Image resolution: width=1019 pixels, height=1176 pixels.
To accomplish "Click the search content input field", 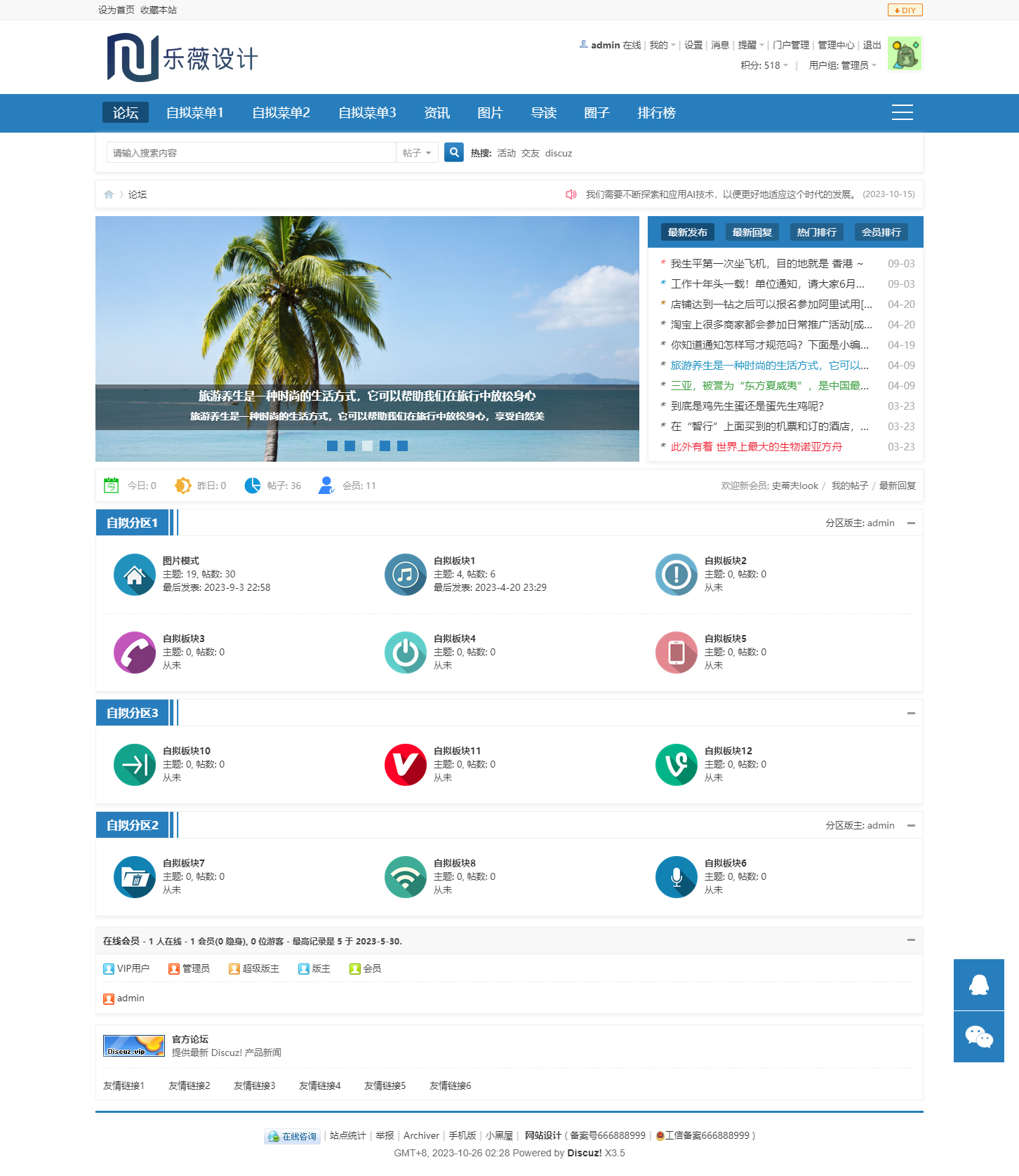I will point(251,153).
